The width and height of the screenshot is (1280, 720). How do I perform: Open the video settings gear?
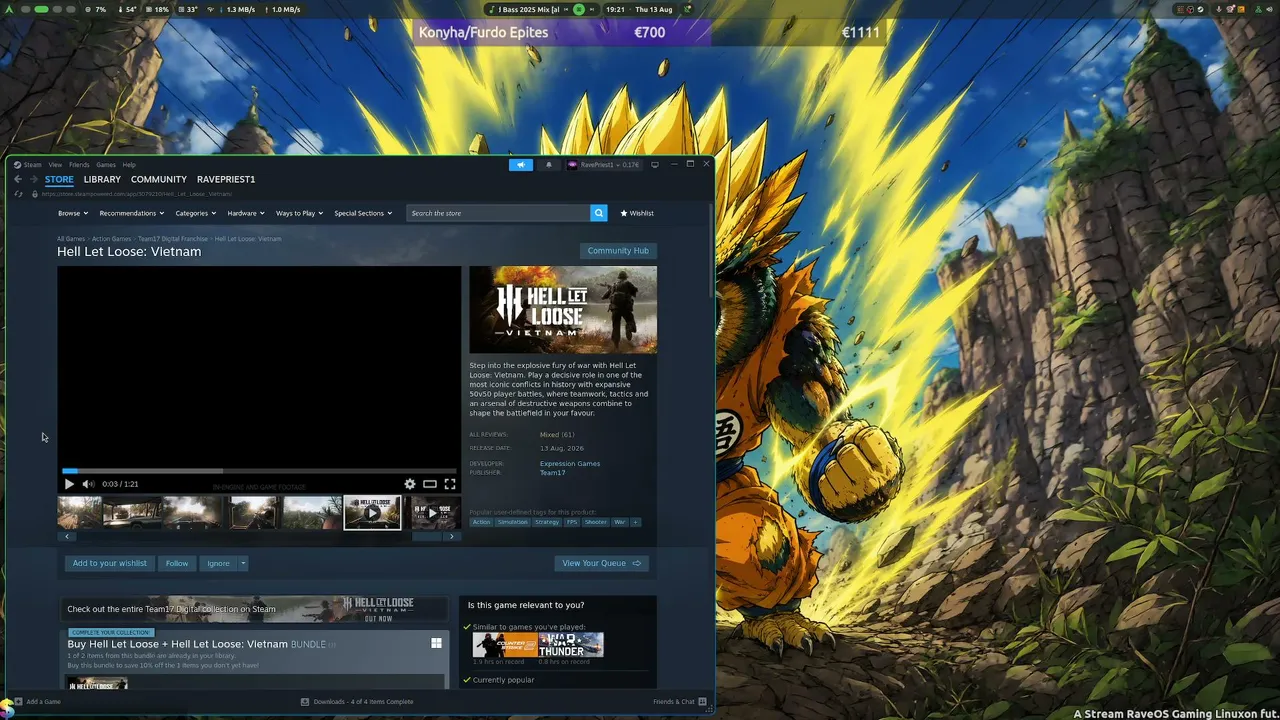[x=410, y=484]
